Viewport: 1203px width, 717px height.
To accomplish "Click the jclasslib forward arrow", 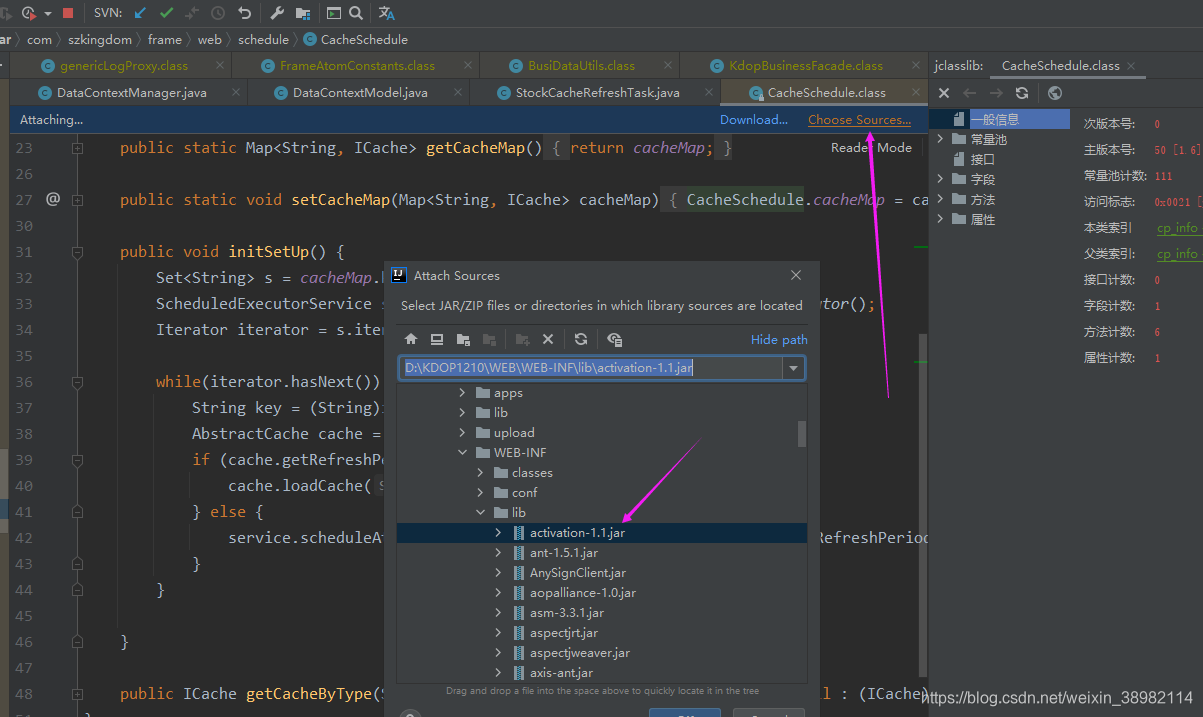I will tap(996, 93).
